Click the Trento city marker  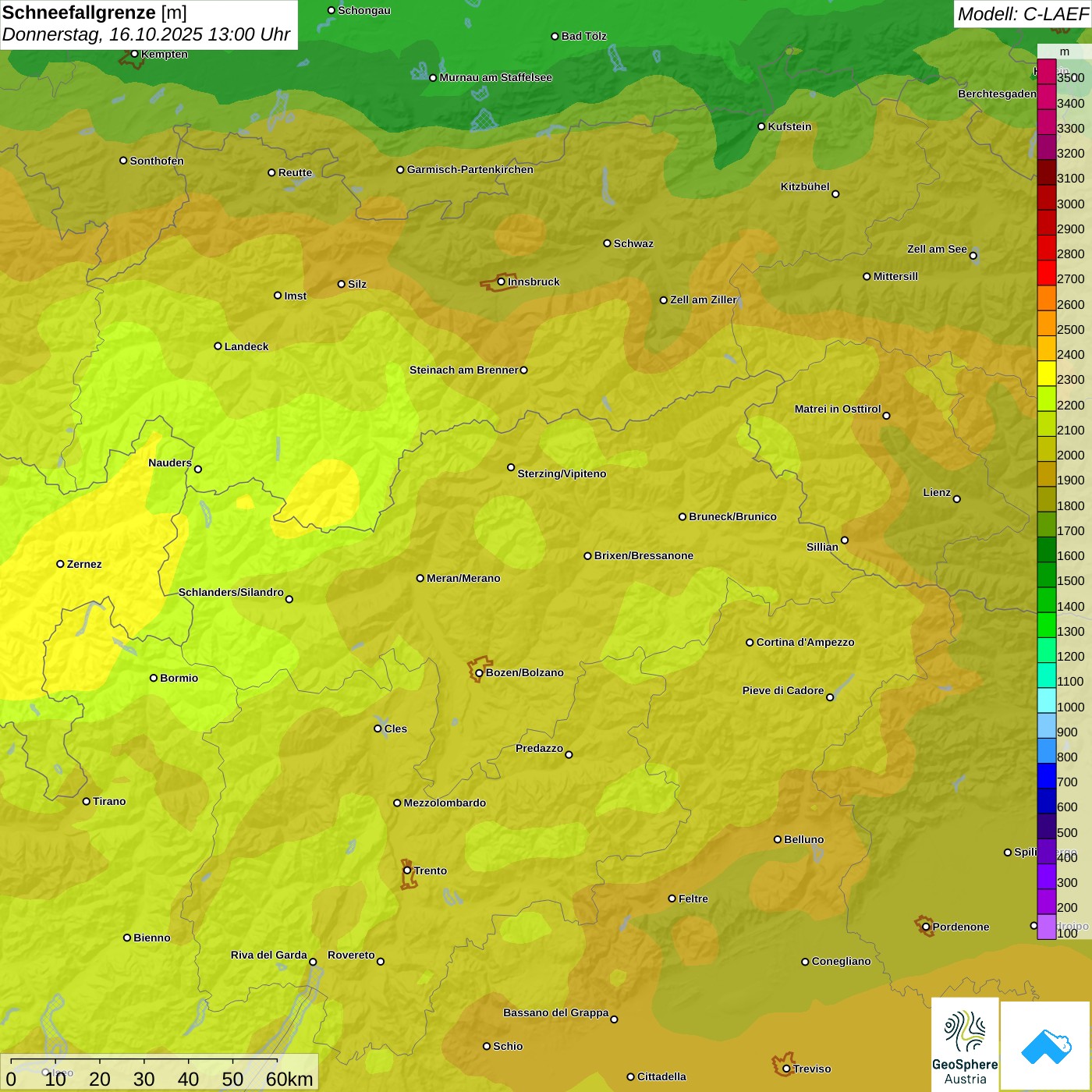point(407,870)
